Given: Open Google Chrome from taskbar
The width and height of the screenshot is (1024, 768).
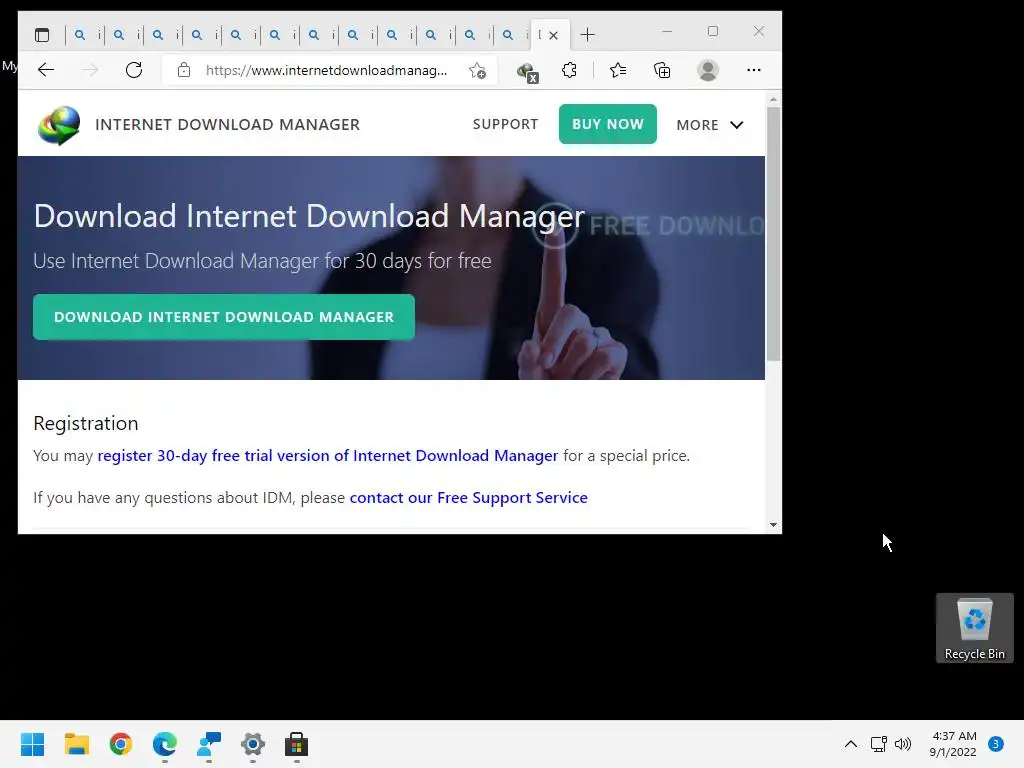Looking at the screenshot, I should 121,744.
